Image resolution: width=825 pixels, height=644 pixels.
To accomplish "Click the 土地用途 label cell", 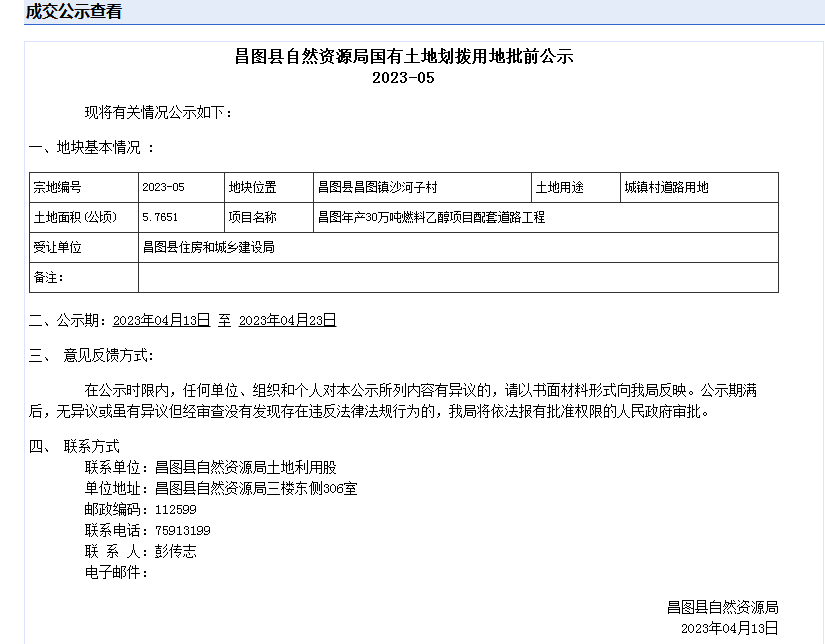I will (576, 187).
